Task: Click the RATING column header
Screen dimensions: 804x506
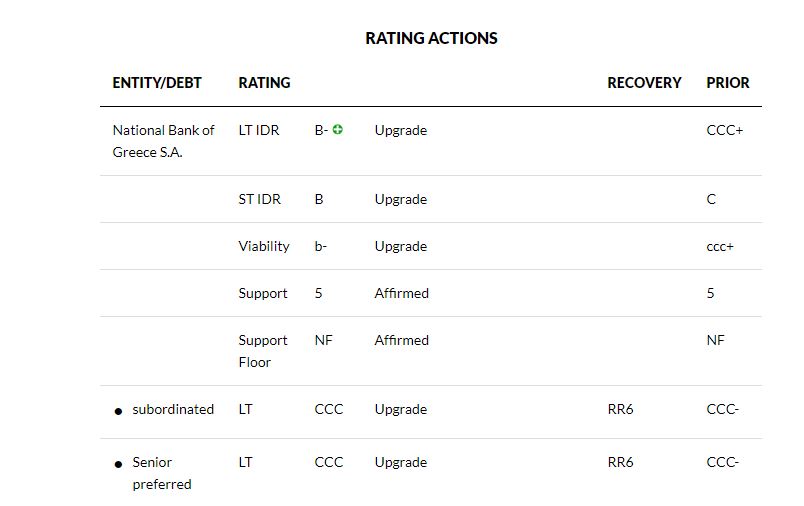Action: click(x=264, y=83)
